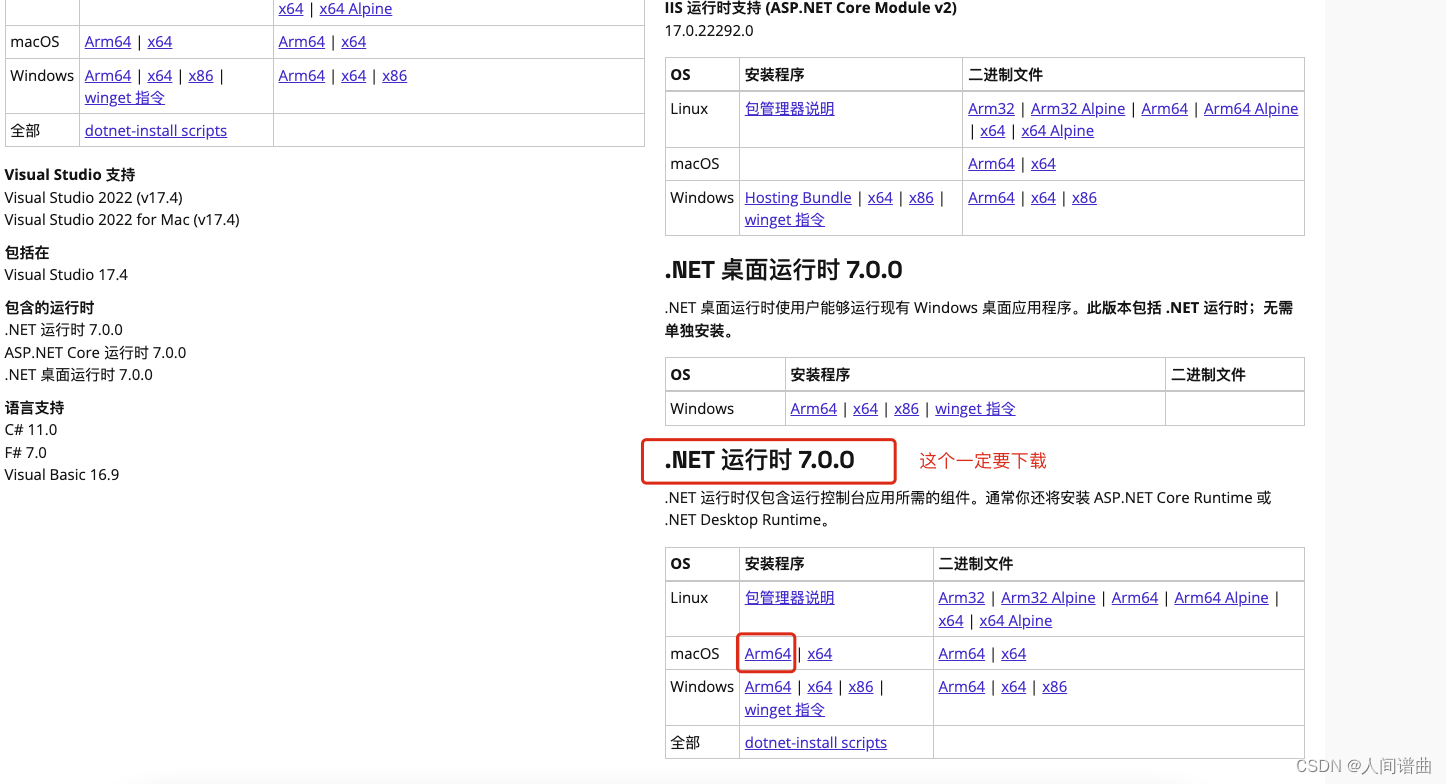Screen dimensions: 1446x784
Task: Open dotnet-install scripts under .NET 运行时 table
Action: coord(815,742)
